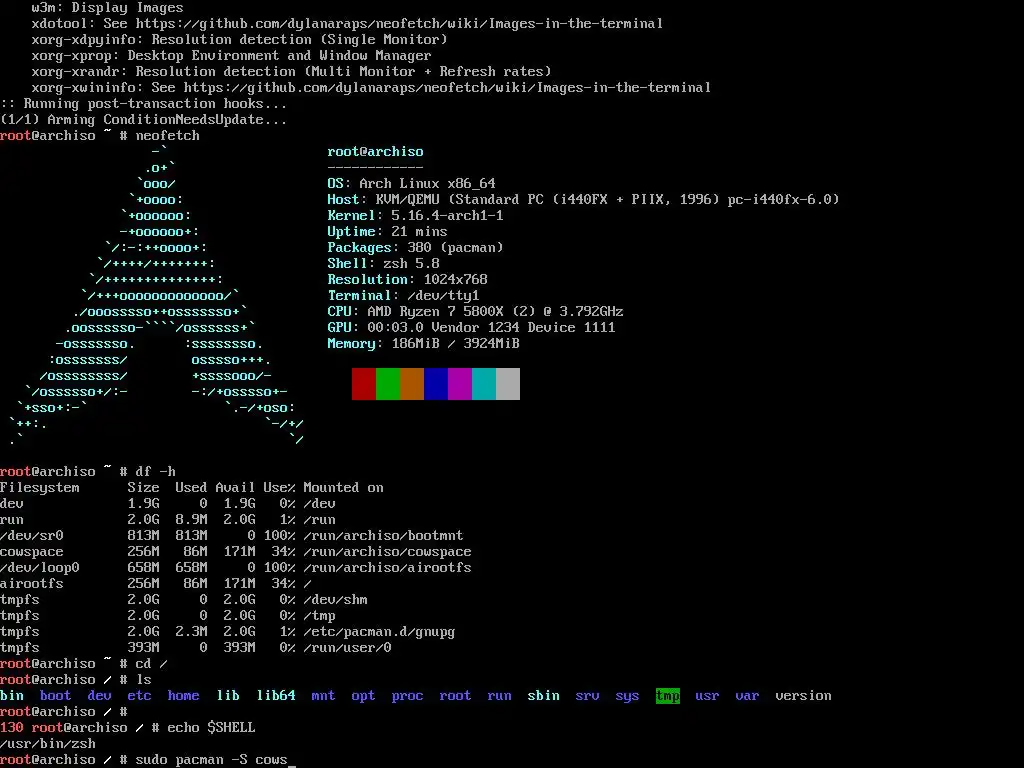This screenshot has width=1024, height=768.
Task: Click the 'Running post-transaction hooks...' line
Action: (144, 104)
